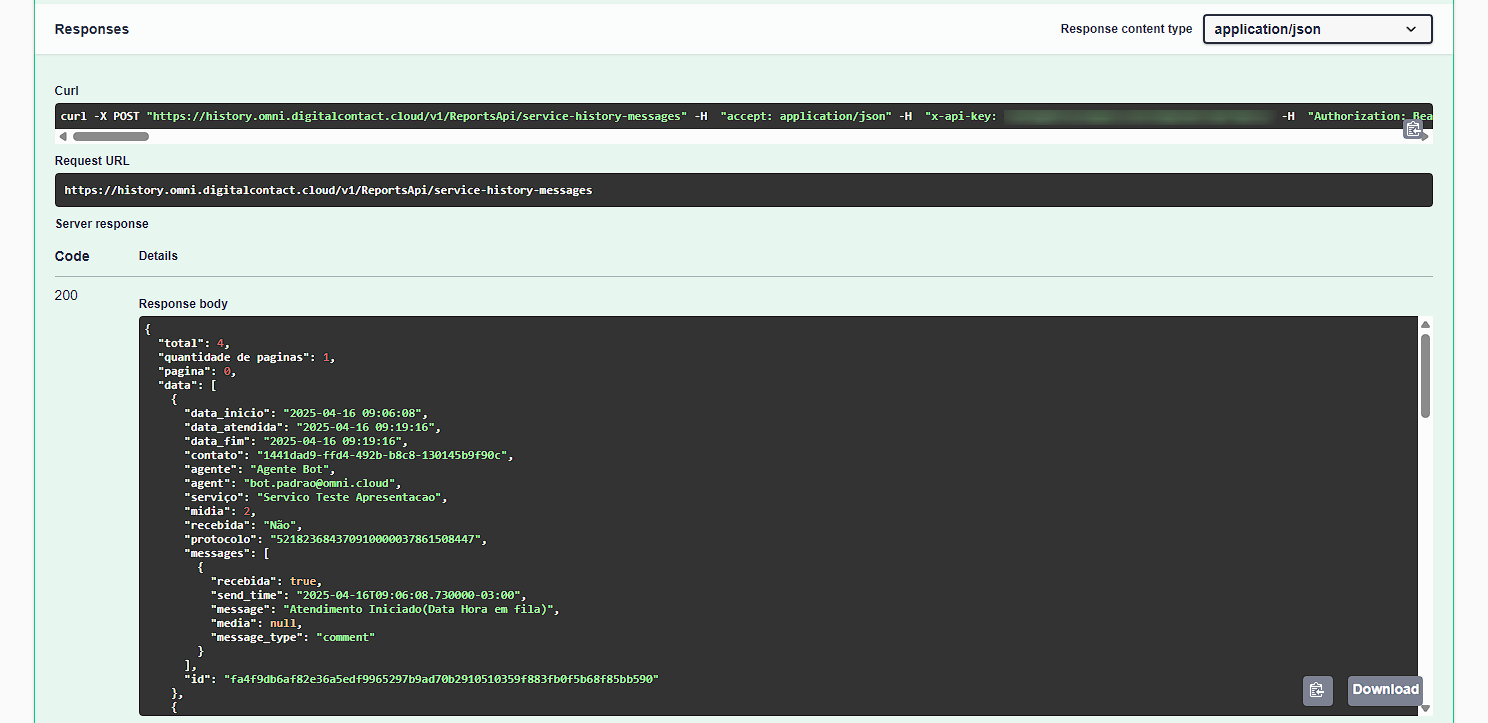Viewport: 1488px width, 723px height.
Task: Click the response body vertical scrollbar thumb
Action: pyautogui.click(x=1425, y=375)
